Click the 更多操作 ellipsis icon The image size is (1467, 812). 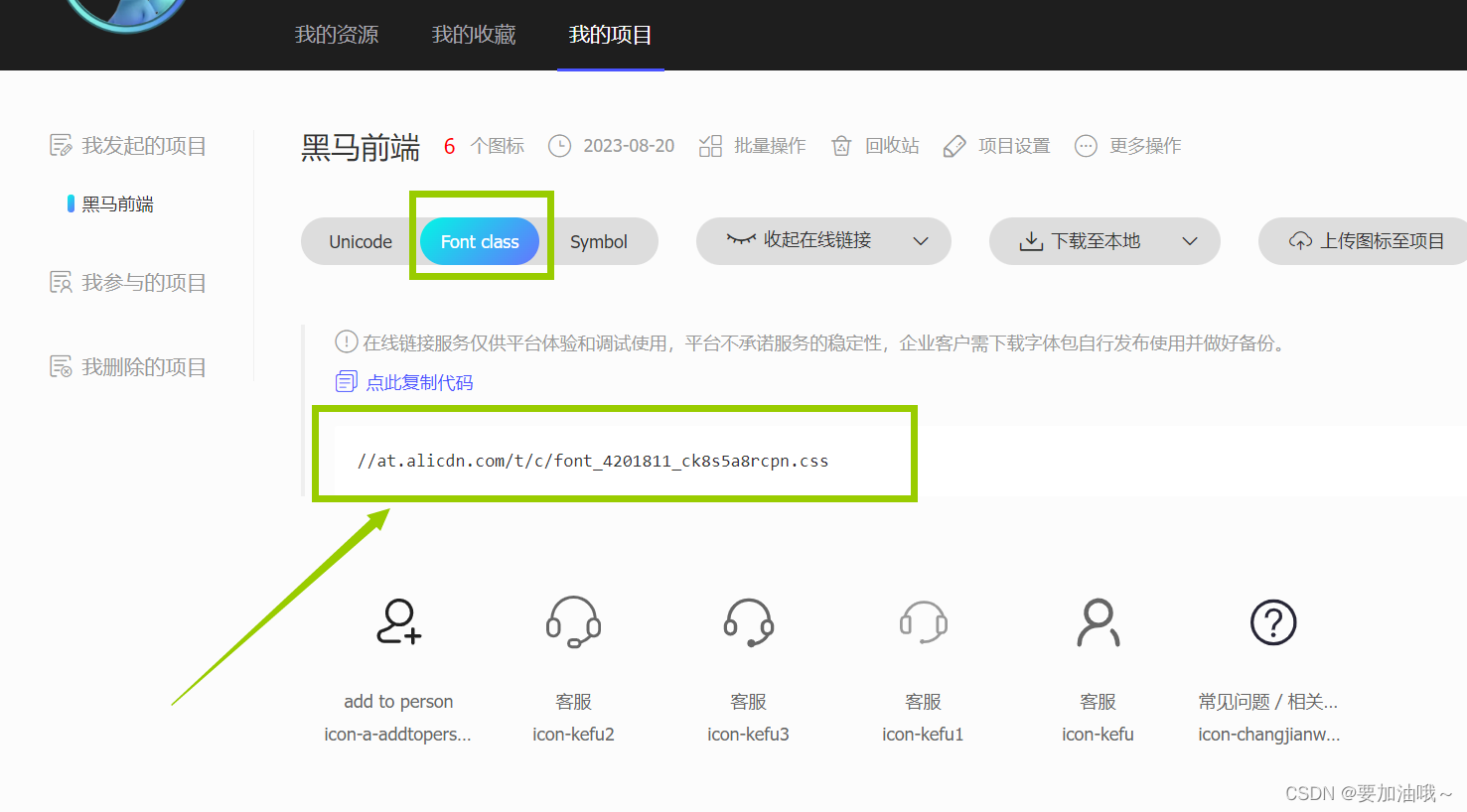point(1086,146)
